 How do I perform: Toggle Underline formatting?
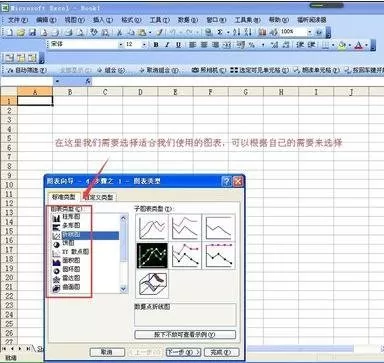(x=178, y=45)
